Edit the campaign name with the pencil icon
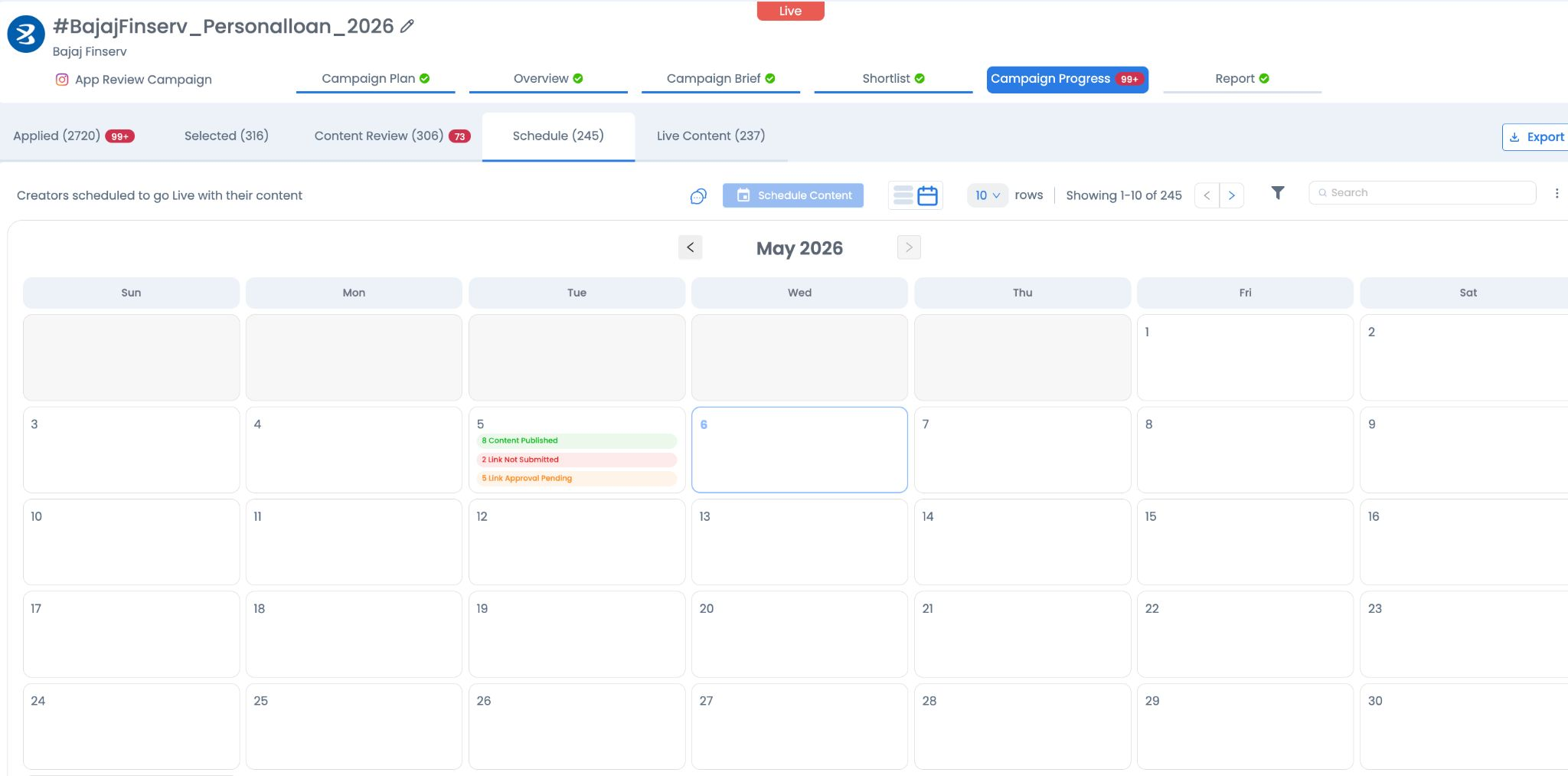 [407, 26]
